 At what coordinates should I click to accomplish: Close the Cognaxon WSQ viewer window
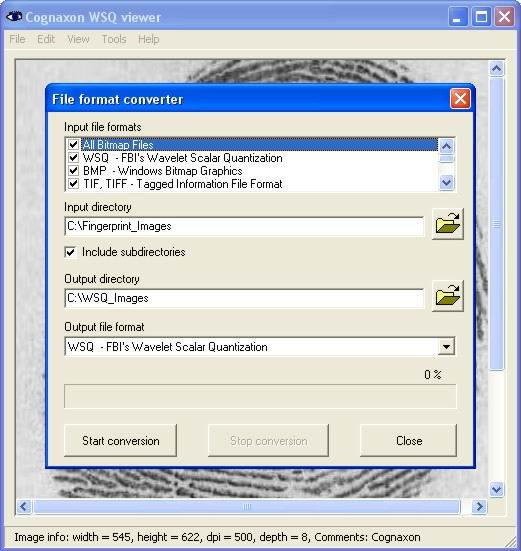coord(504,17)
